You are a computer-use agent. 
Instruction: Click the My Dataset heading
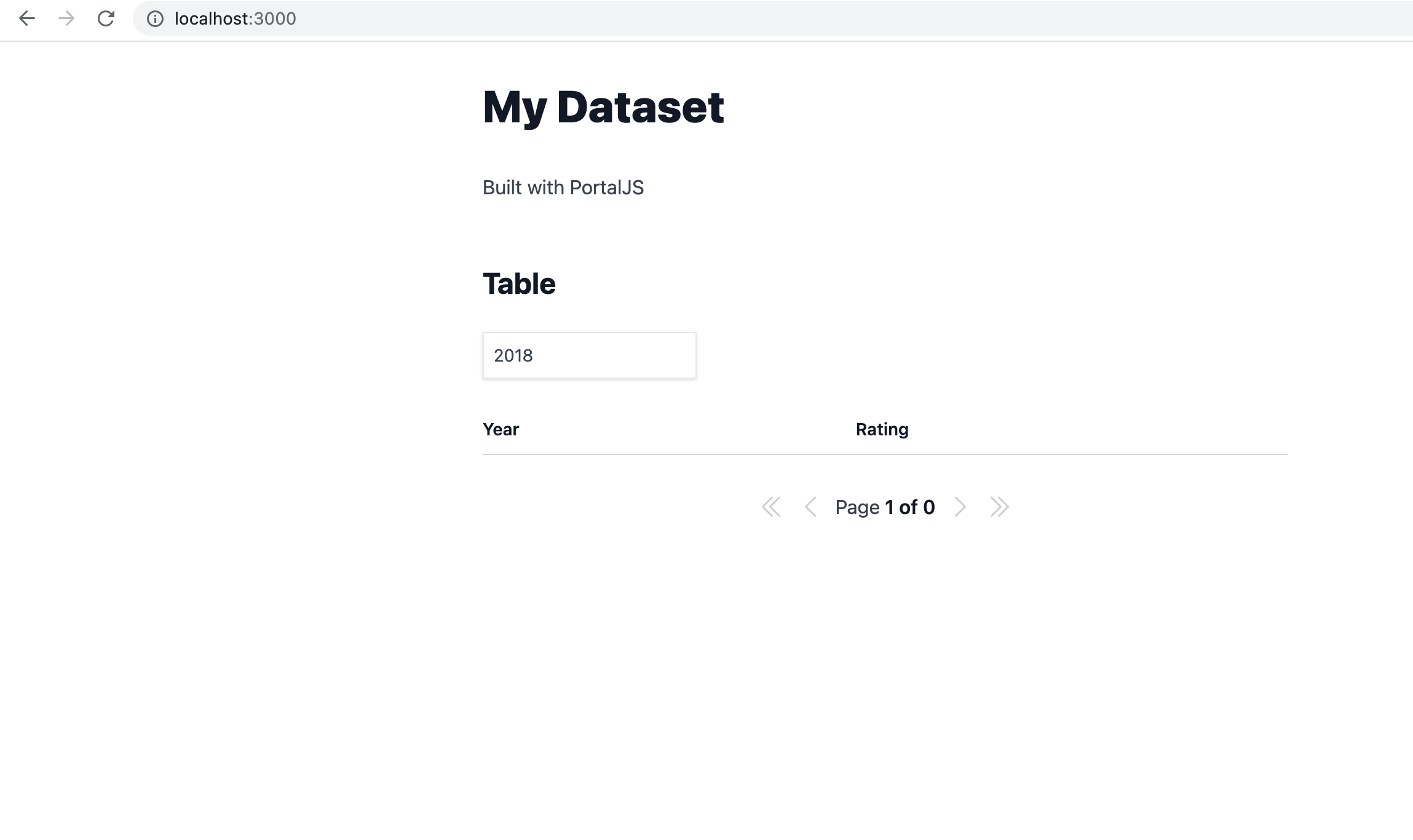tap(603, 107)
